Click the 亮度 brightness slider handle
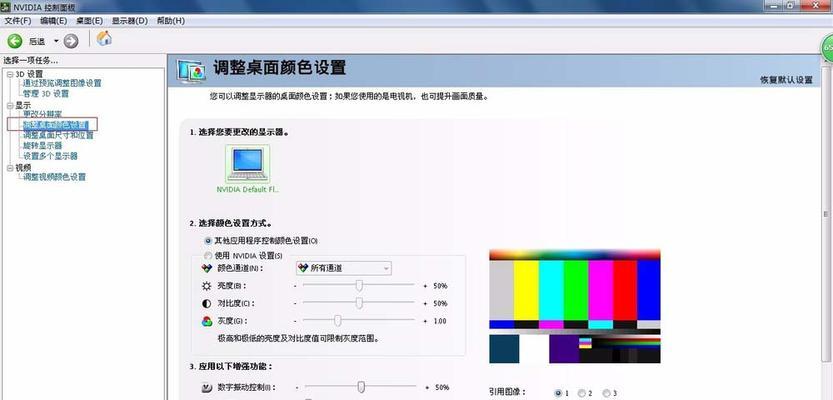 pyautogui.click(x=359, y=286)
